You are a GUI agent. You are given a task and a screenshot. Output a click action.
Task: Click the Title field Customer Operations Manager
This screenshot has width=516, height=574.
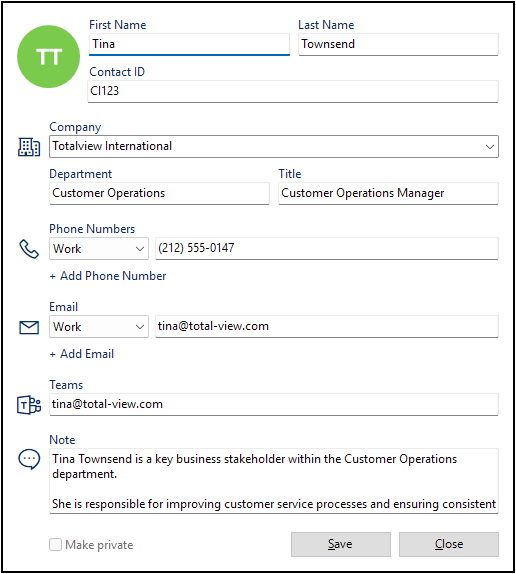click(x=388, y=193)
